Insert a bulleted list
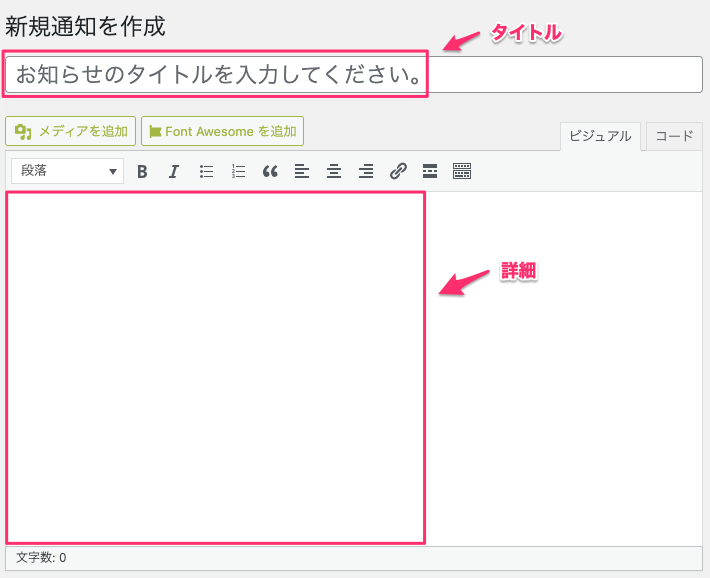This screenshot has height=578, width=710. pos(206,171)
